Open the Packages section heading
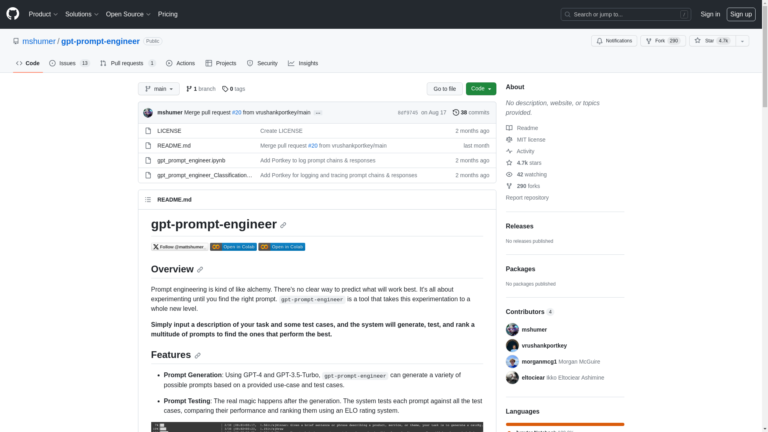Viewport: 768px width, 432px height. [x=520, y=269]
